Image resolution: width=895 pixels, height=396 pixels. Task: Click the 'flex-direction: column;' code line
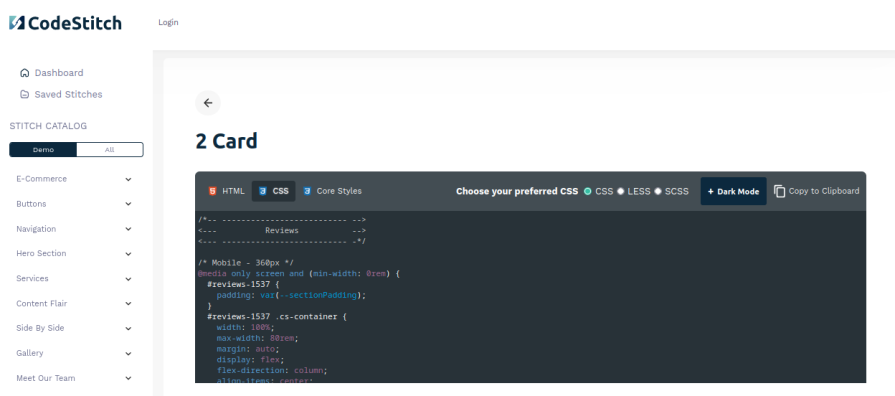pyautogui.click(x=272, y=370)
